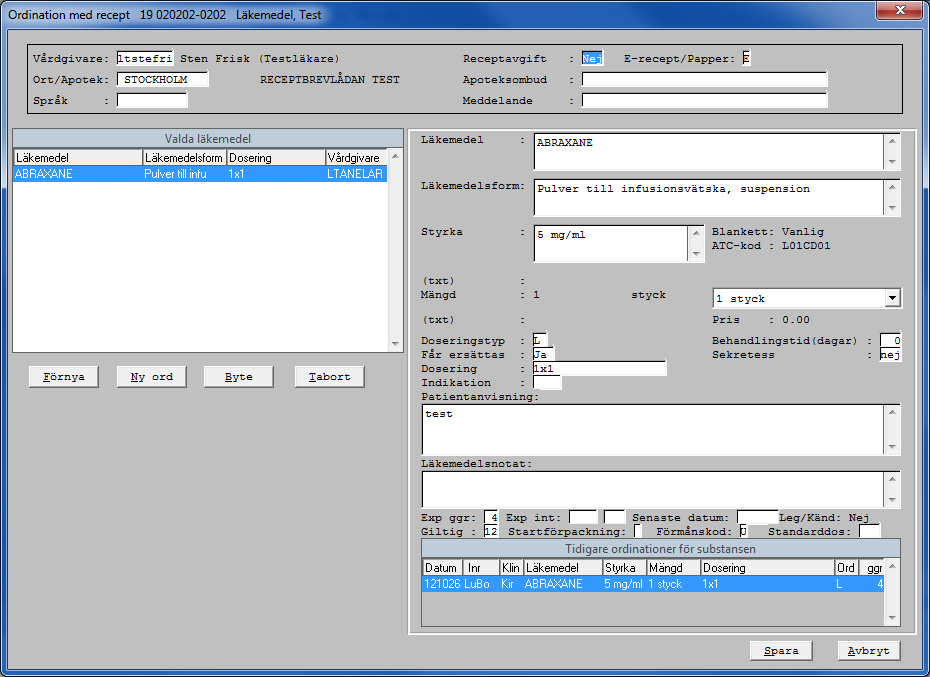Image resolution: width=930 pixels, height=677 pixels.
Task: Click the Mängd column header
Action: [x=673, y=568]
